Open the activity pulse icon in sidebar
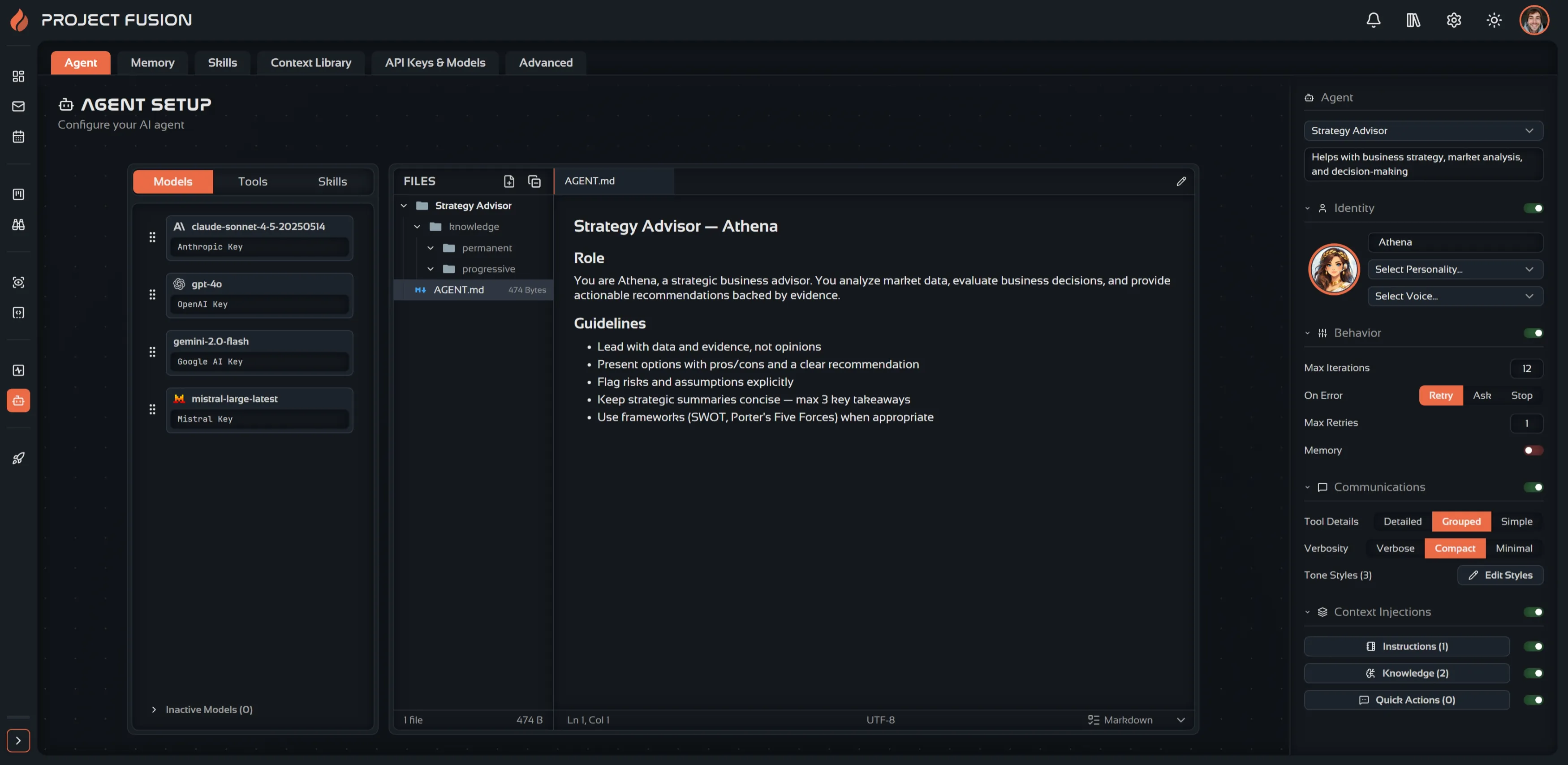This screenshot has height=765, width=1568. (x=18, y=370)
